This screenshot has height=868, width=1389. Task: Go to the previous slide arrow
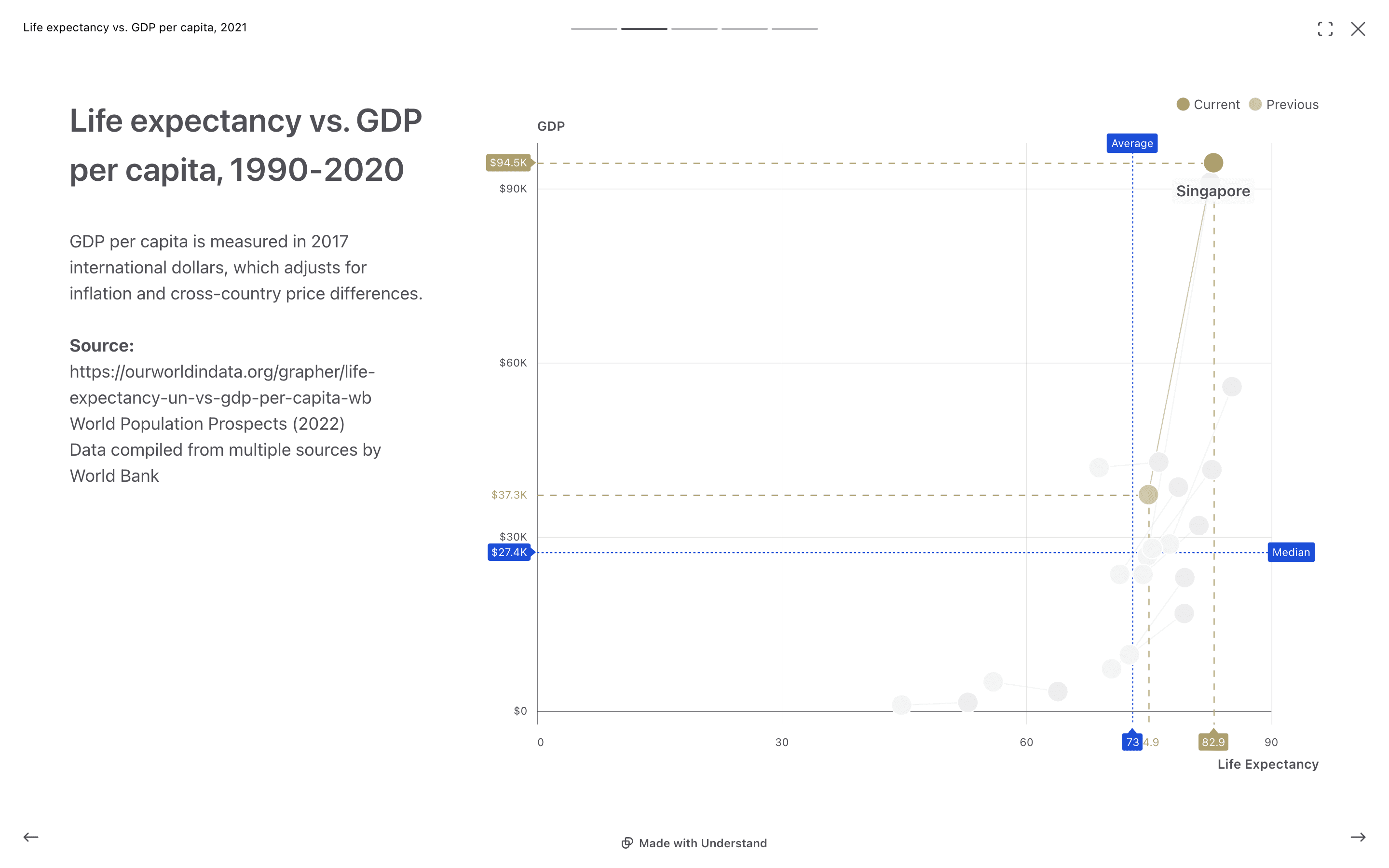pyautogui.click(x=31, y=837)
